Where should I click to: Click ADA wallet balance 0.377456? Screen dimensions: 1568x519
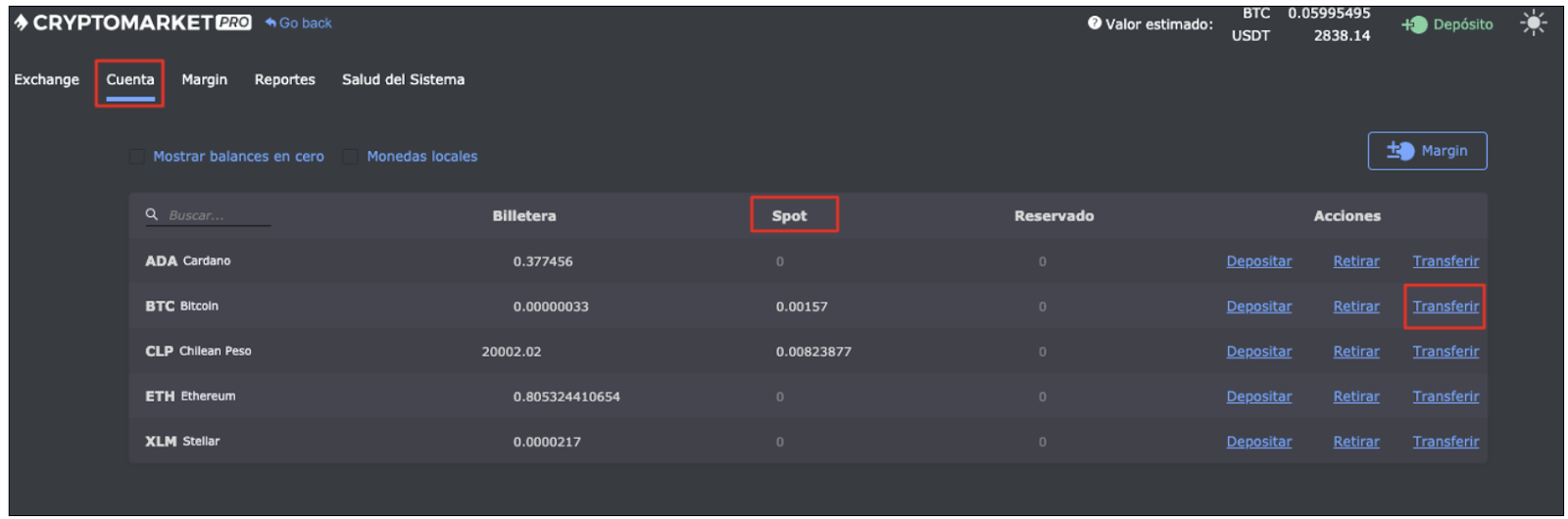543,261
